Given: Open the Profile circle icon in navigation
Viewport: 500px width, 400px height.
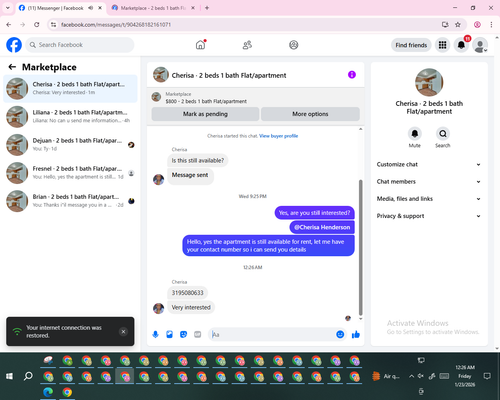Looking at the screenshot, I should (294, 45).
